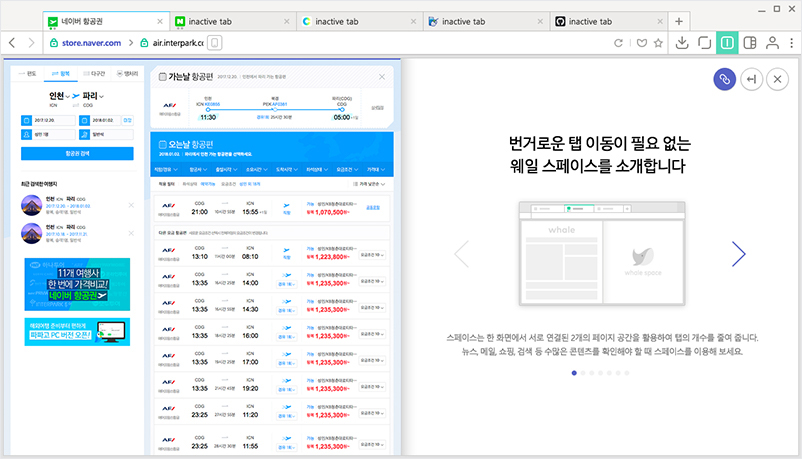Toggle the green Whale Space split-view button

coord(727,43)
